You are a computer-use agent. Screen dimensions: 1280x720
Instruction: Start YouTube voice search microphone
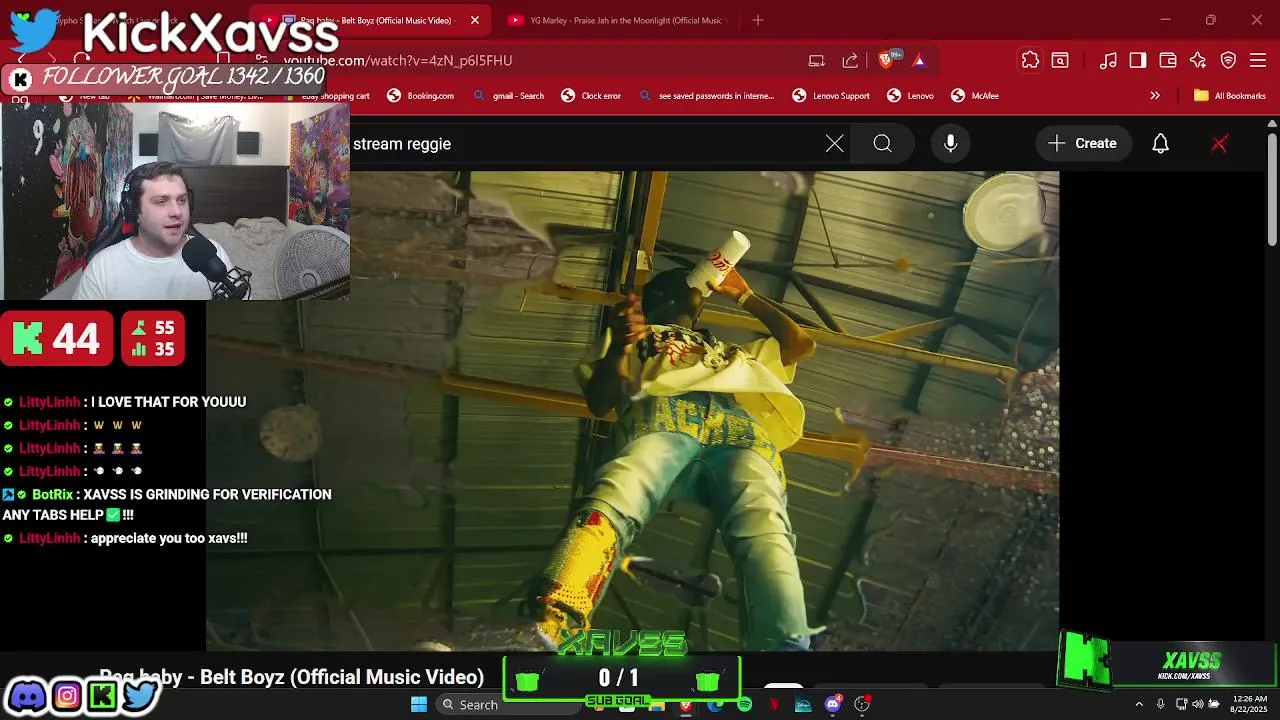pyautogui.click(x=951, y=144)
